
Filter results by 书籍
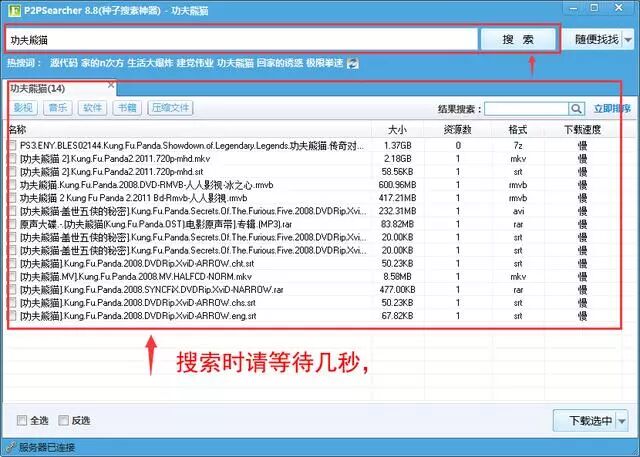pos(127,108)
